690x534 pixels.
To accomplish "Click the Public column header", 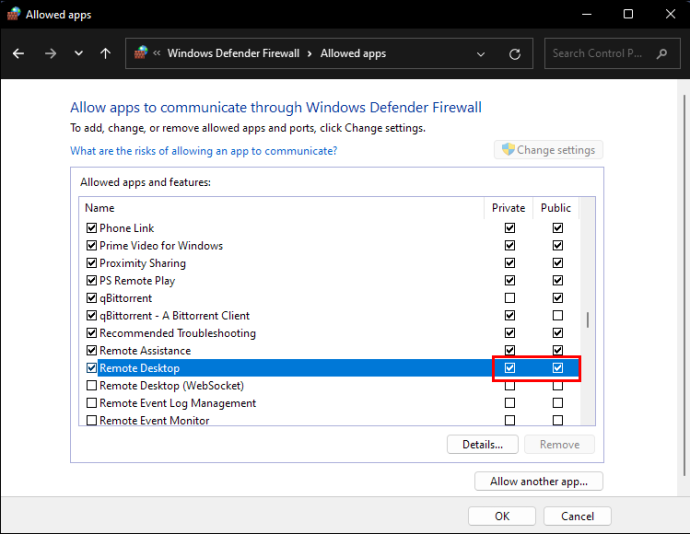I will coord(556,208).
